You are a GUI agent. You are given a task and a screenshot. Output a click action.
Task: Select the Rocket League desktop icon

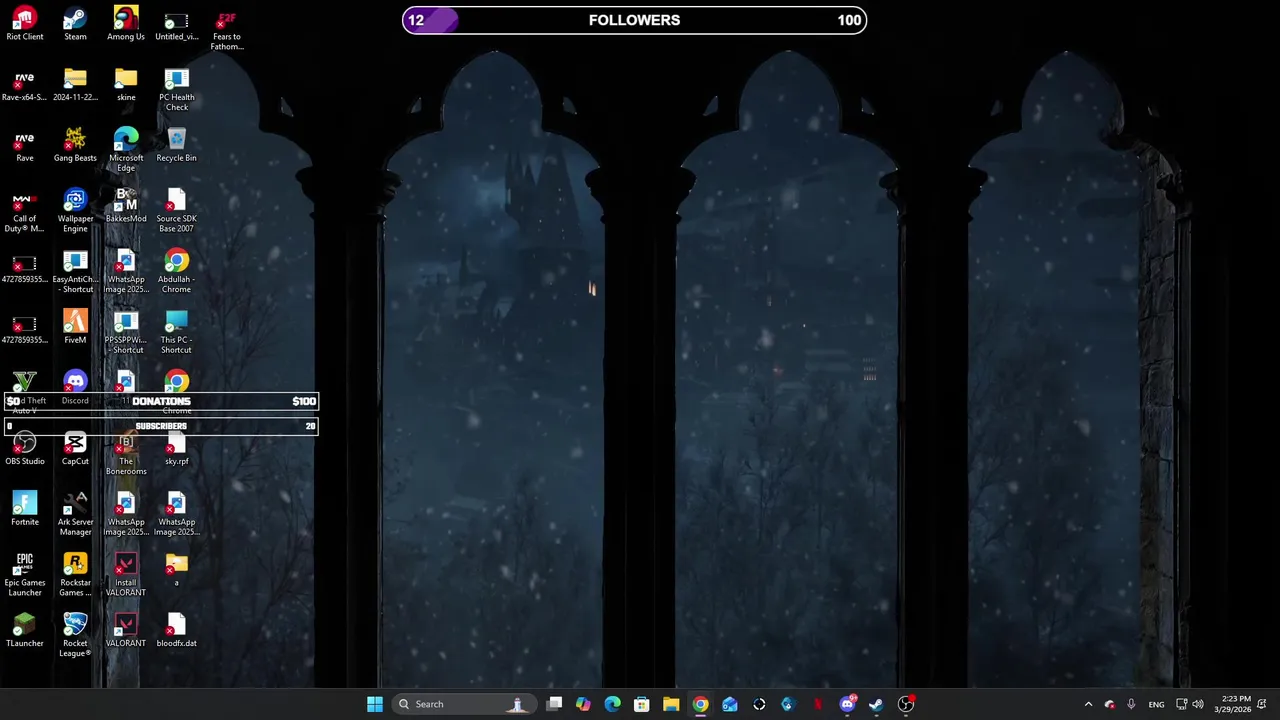(x=75, y=636)
